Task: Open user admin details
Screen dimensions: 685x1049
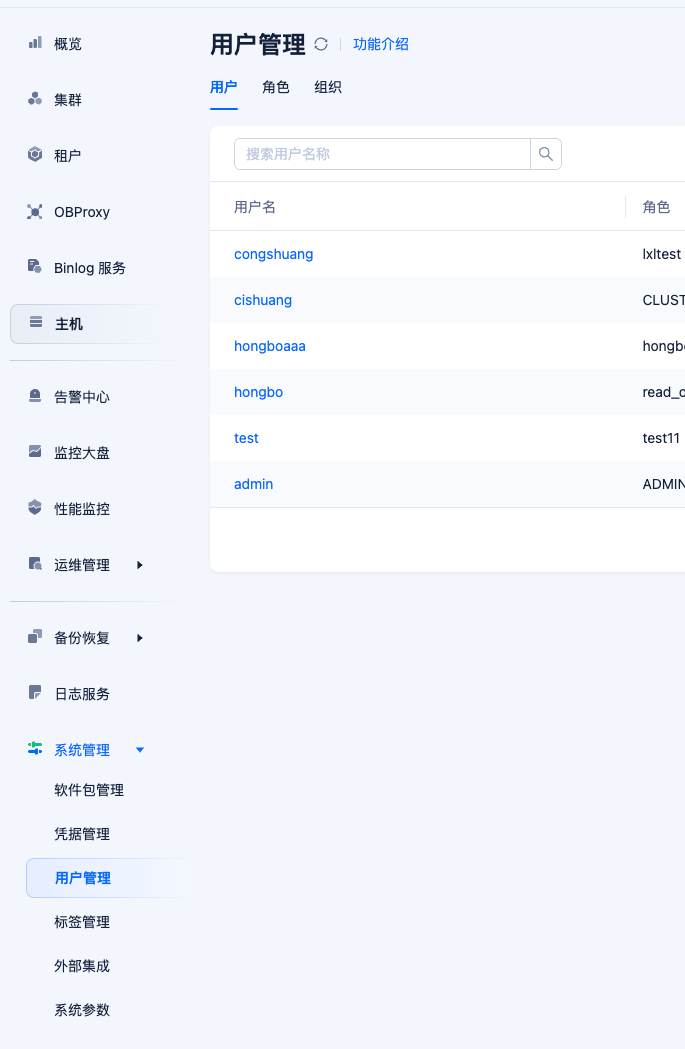Action: pos(254,484)
